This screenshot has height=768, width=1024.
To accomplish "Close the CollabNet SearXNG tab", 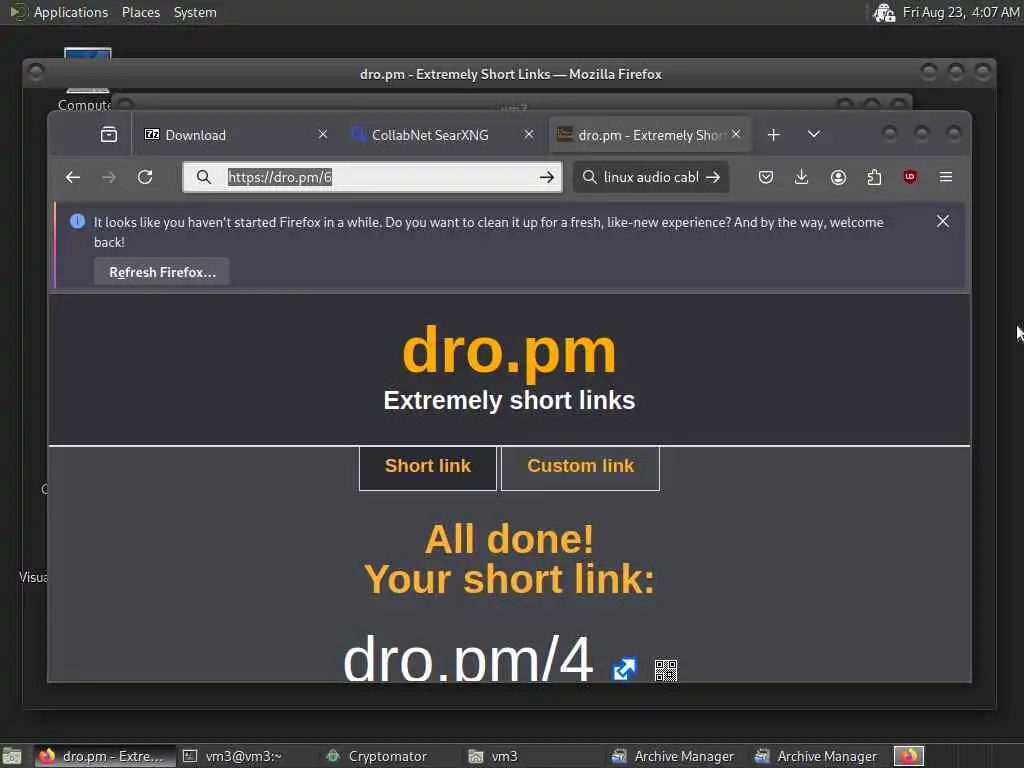I will [529, 135].
